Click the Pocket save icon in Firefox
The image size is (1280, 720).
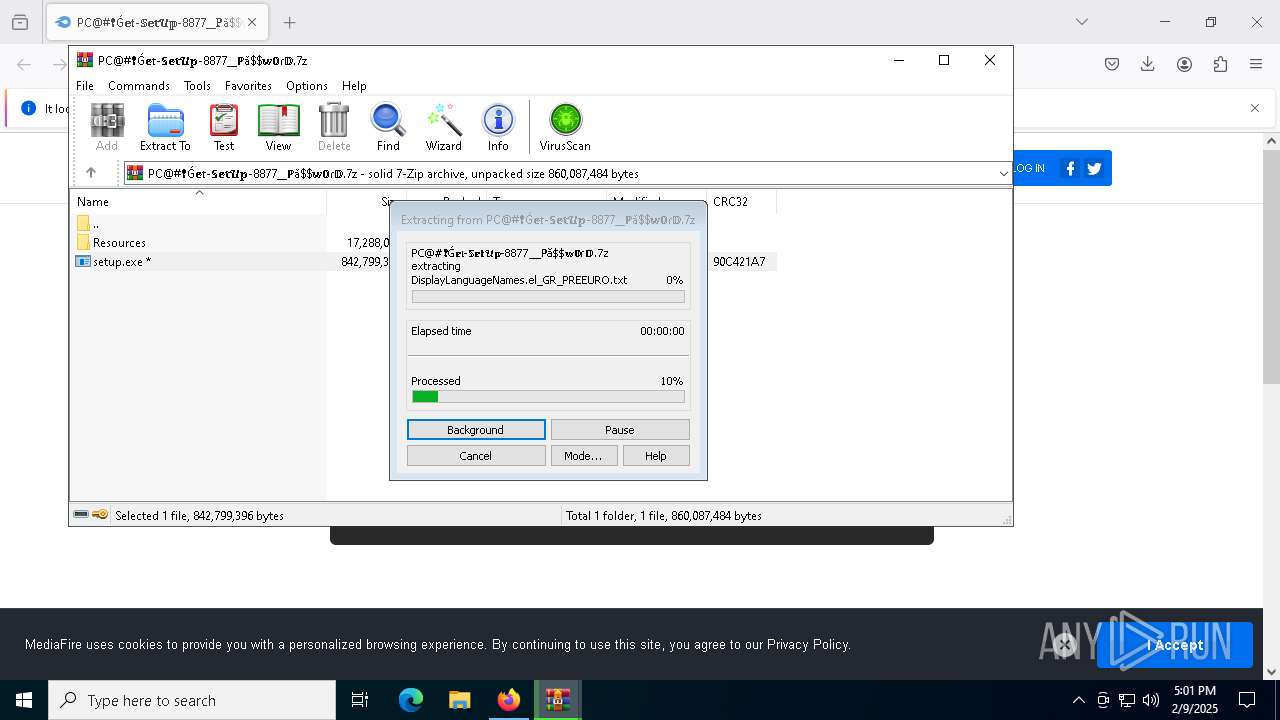point(1112,64)
